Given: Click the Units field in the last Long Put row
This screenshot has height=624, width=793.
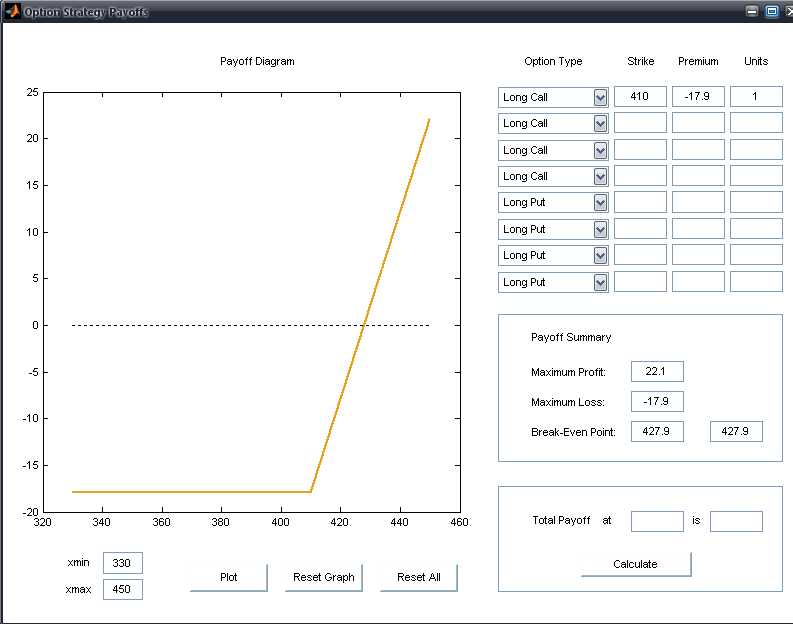Looking at the screenshot, I should point(756,282).
